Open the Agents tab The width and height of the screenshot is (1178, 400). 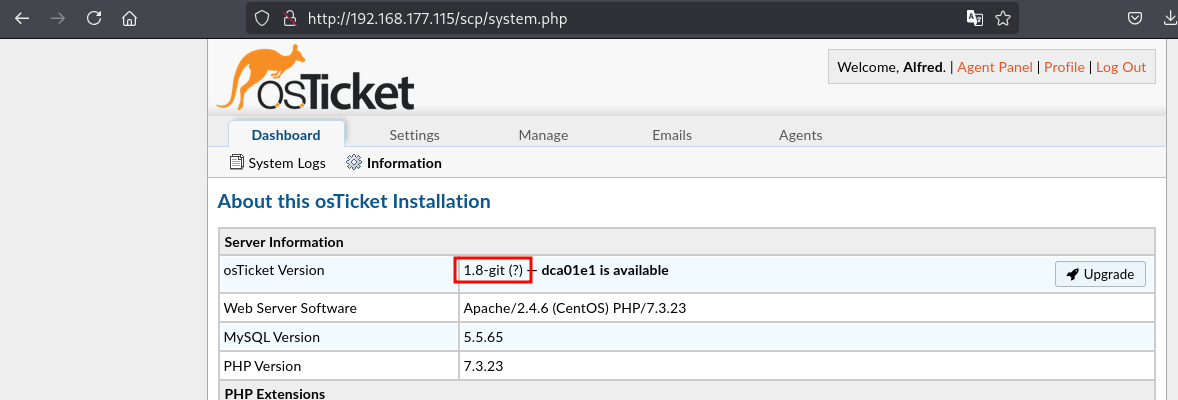[x=800, y=135]
